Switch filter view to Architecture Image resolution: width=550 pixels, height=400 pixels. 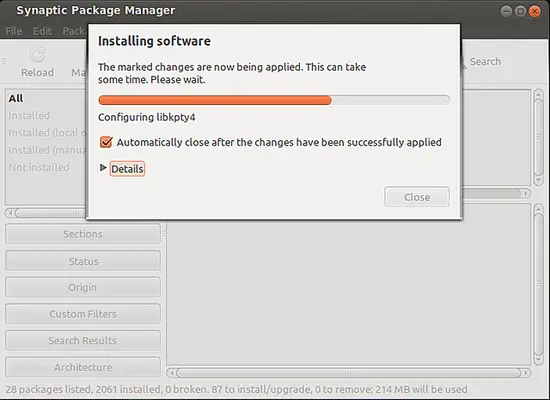pyautogui.click(x=83, y=367)
